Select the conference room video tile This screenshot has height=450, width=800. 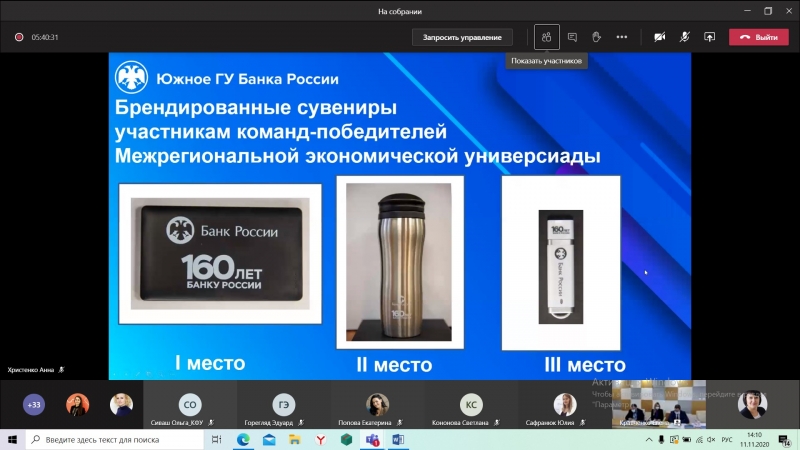click(x=659, y=405)
